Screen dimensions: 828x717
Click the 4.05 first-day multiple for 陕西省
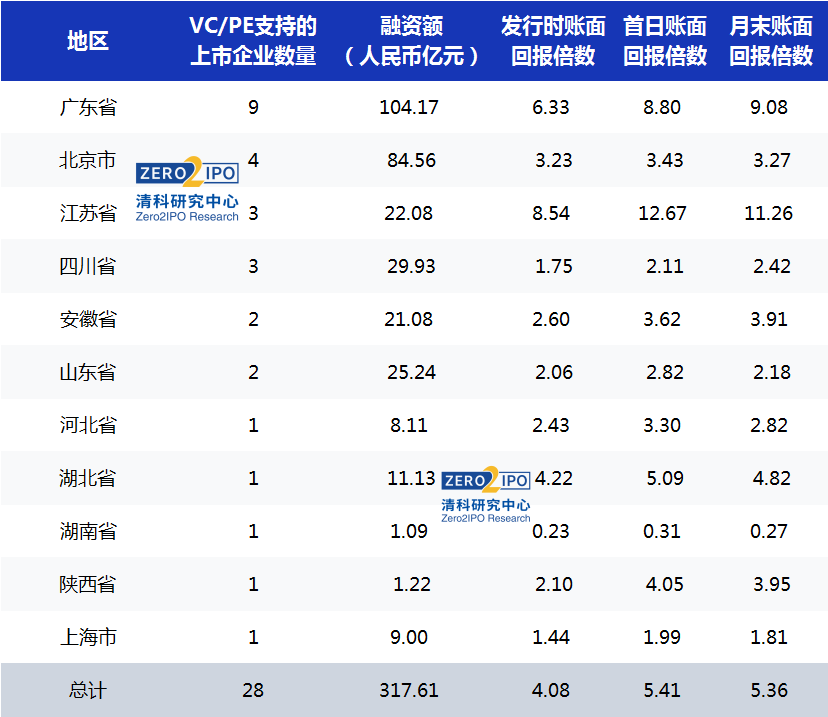665,584
